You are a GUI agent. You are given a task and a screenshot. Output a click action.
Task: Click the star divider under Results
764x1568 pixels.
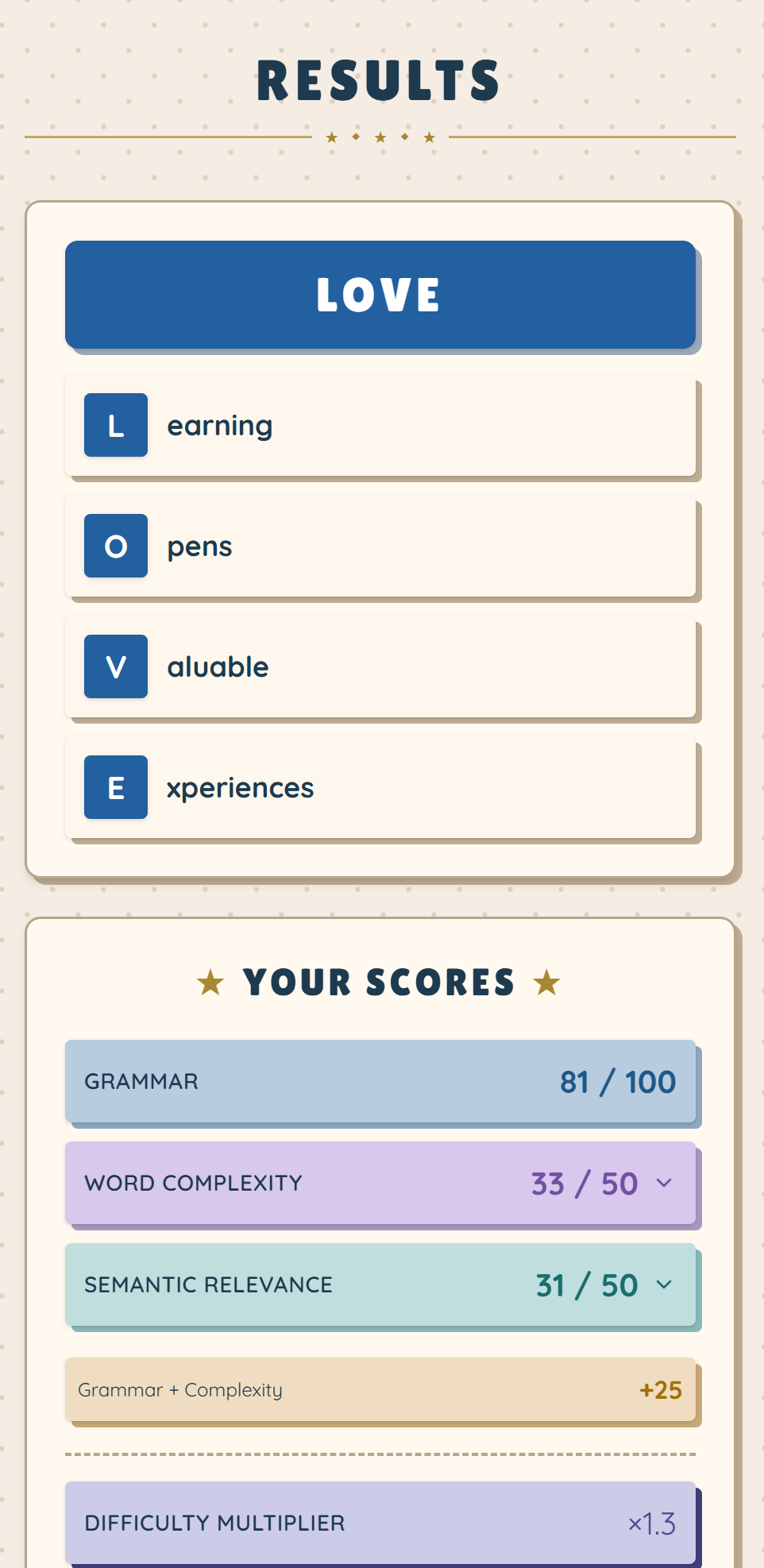click(x=380, y=137)
